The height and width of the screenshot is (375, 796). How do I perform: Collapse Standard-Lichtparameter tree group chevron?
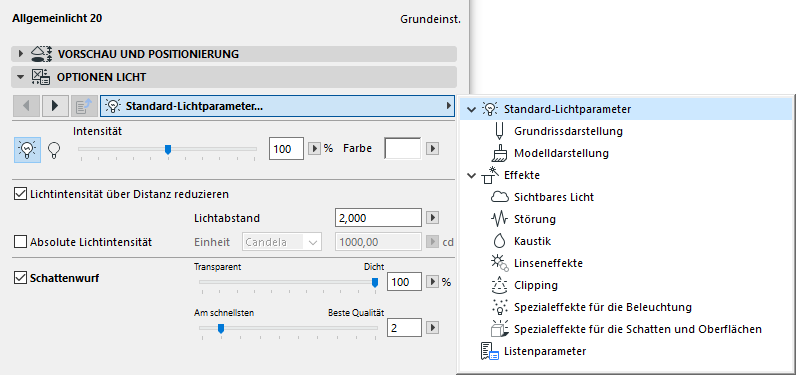pyautogui.click(x=472, y=109)
